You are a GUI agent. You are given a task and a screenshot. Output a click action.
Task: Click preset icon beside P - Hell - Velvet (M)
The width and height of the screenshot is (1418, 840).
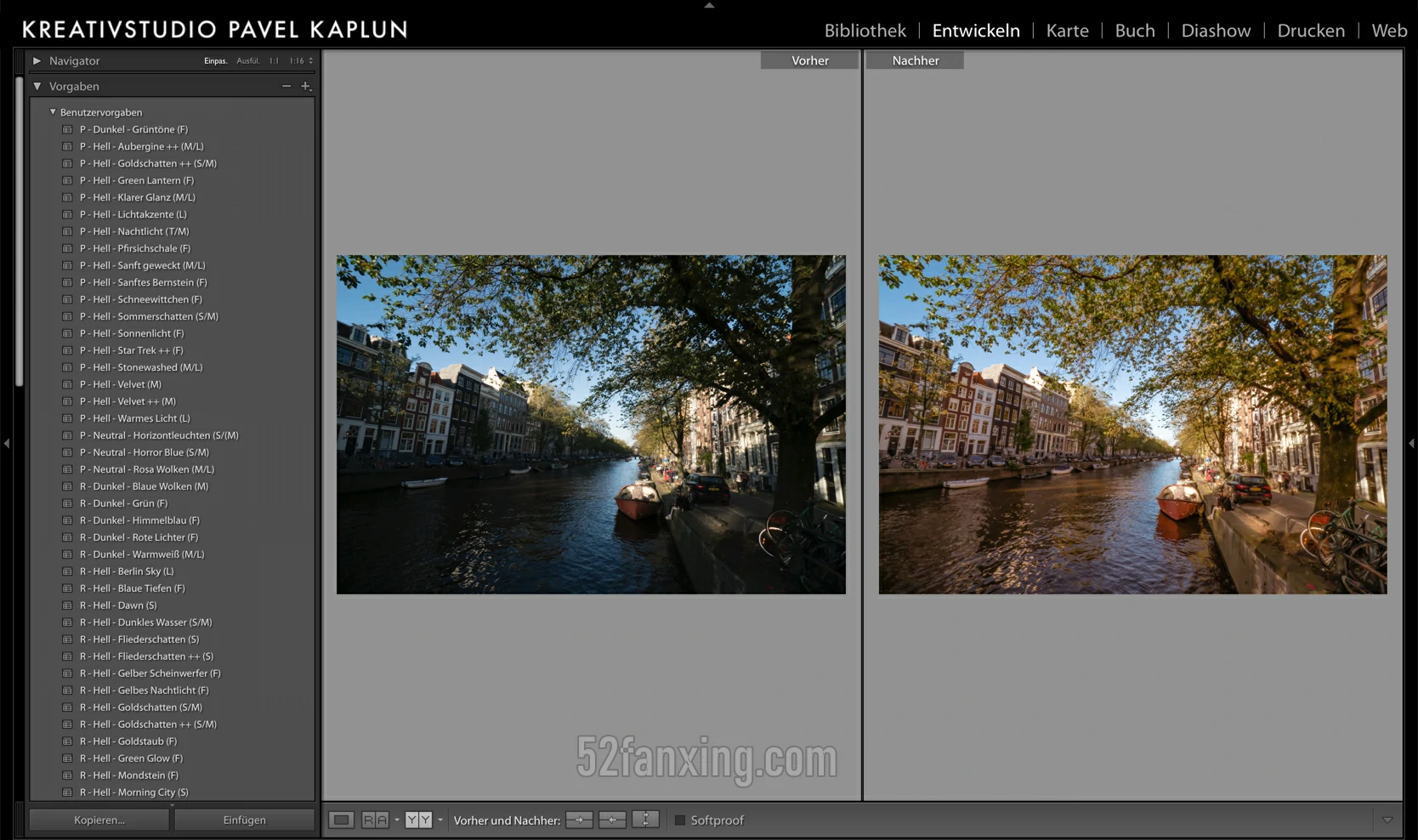pyautogui.click(x=67, y=384)
